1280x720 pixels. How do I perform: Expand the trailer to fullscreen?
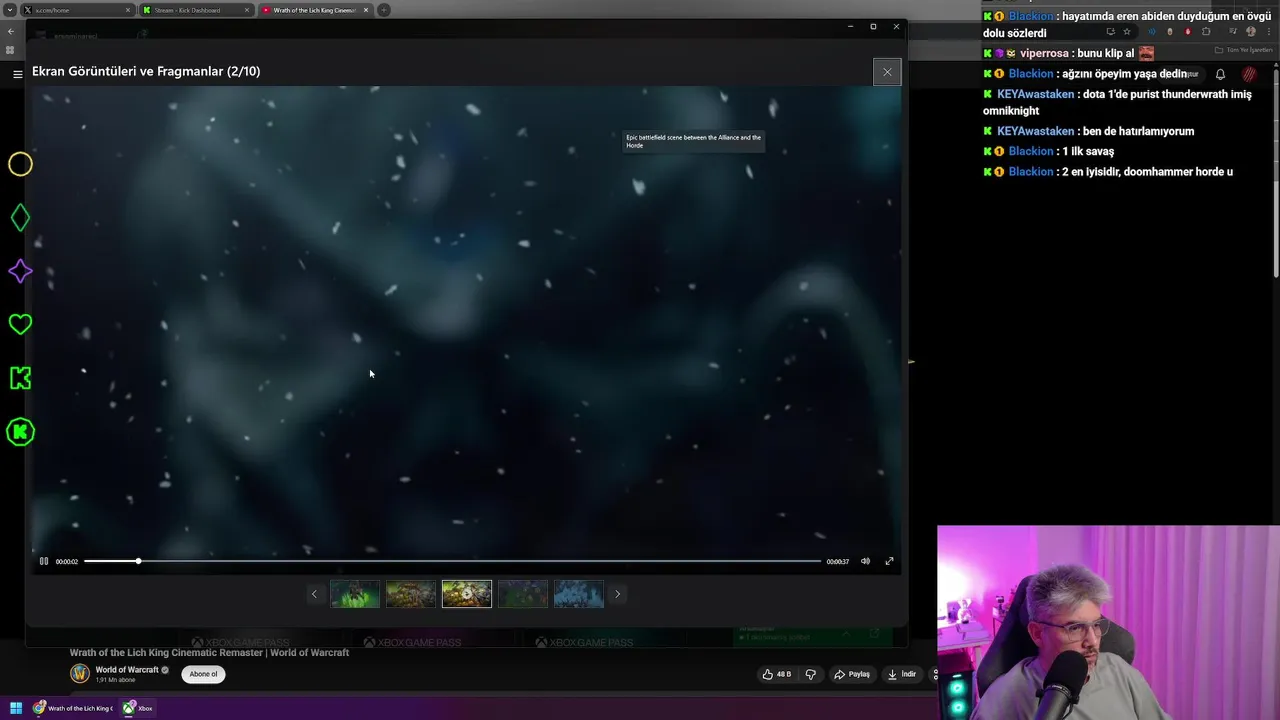click(x=889, y=561)
